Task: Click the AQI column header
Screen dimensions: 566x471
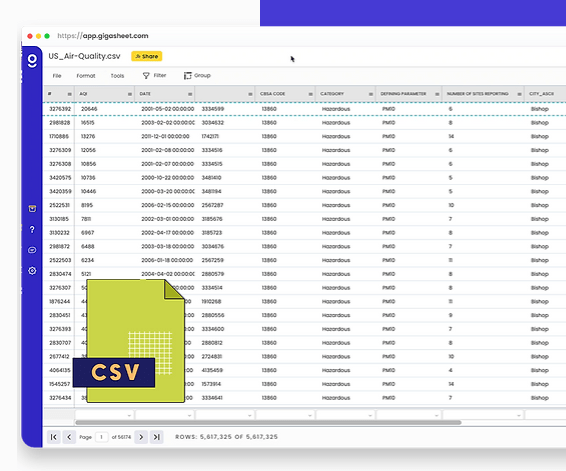Action: click(104, 94)
